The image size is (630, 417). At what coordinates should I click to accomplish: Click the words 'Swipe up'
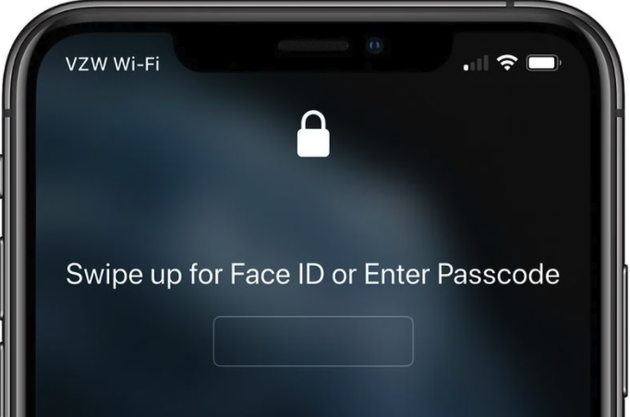tap(124, 275)
